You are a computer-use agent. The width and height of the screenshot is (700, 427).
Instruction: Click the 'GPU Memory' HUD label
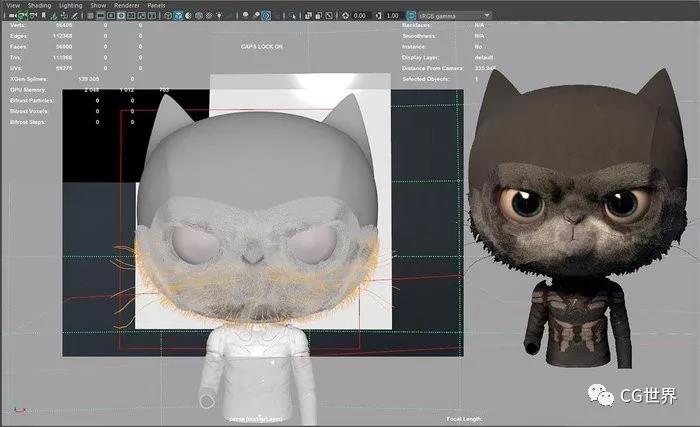click(x=28, y=90)
